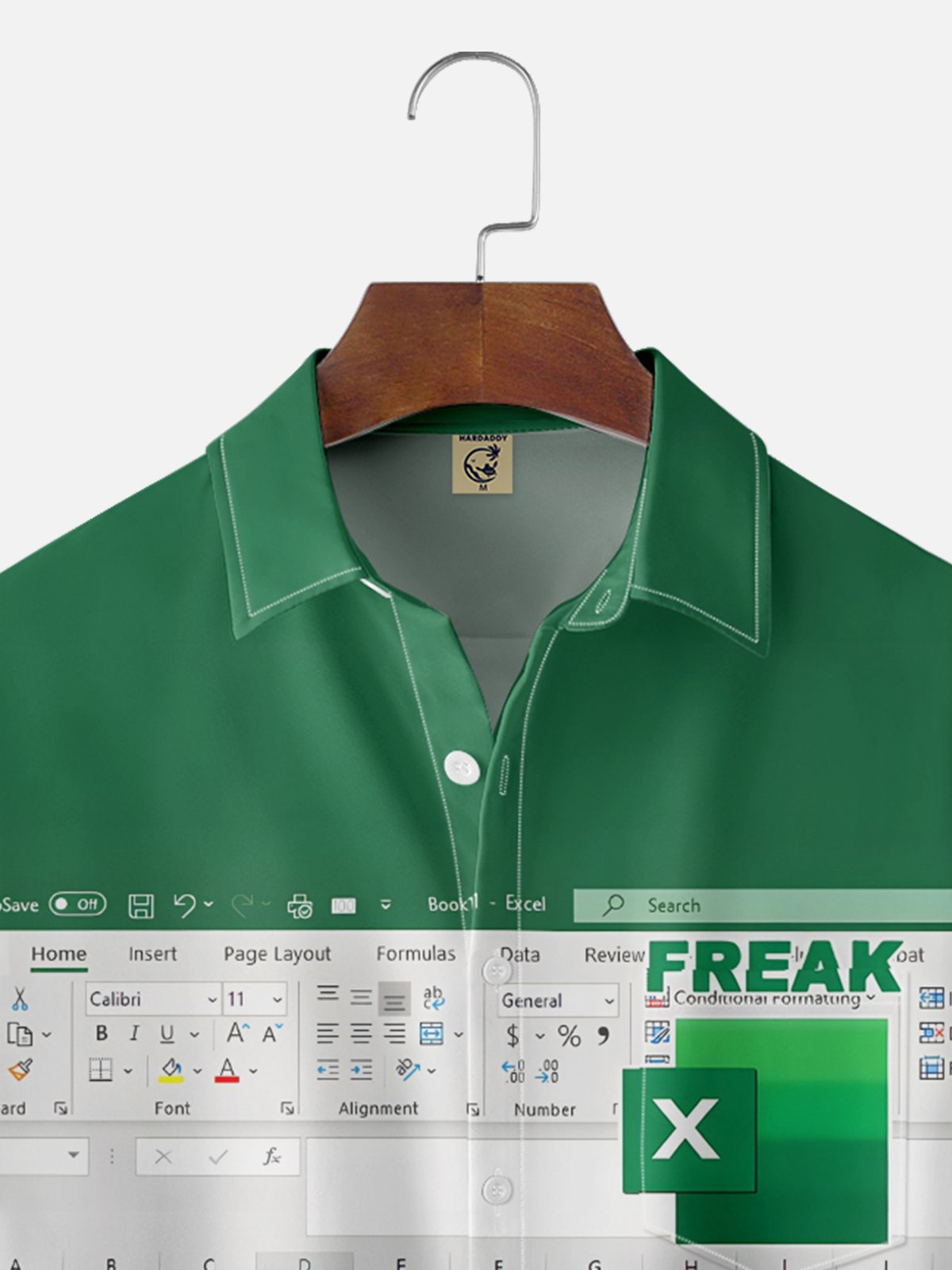The width and height of the screenshot is (952, 1270).
Task: Align text right
Action: point(394,1033)
